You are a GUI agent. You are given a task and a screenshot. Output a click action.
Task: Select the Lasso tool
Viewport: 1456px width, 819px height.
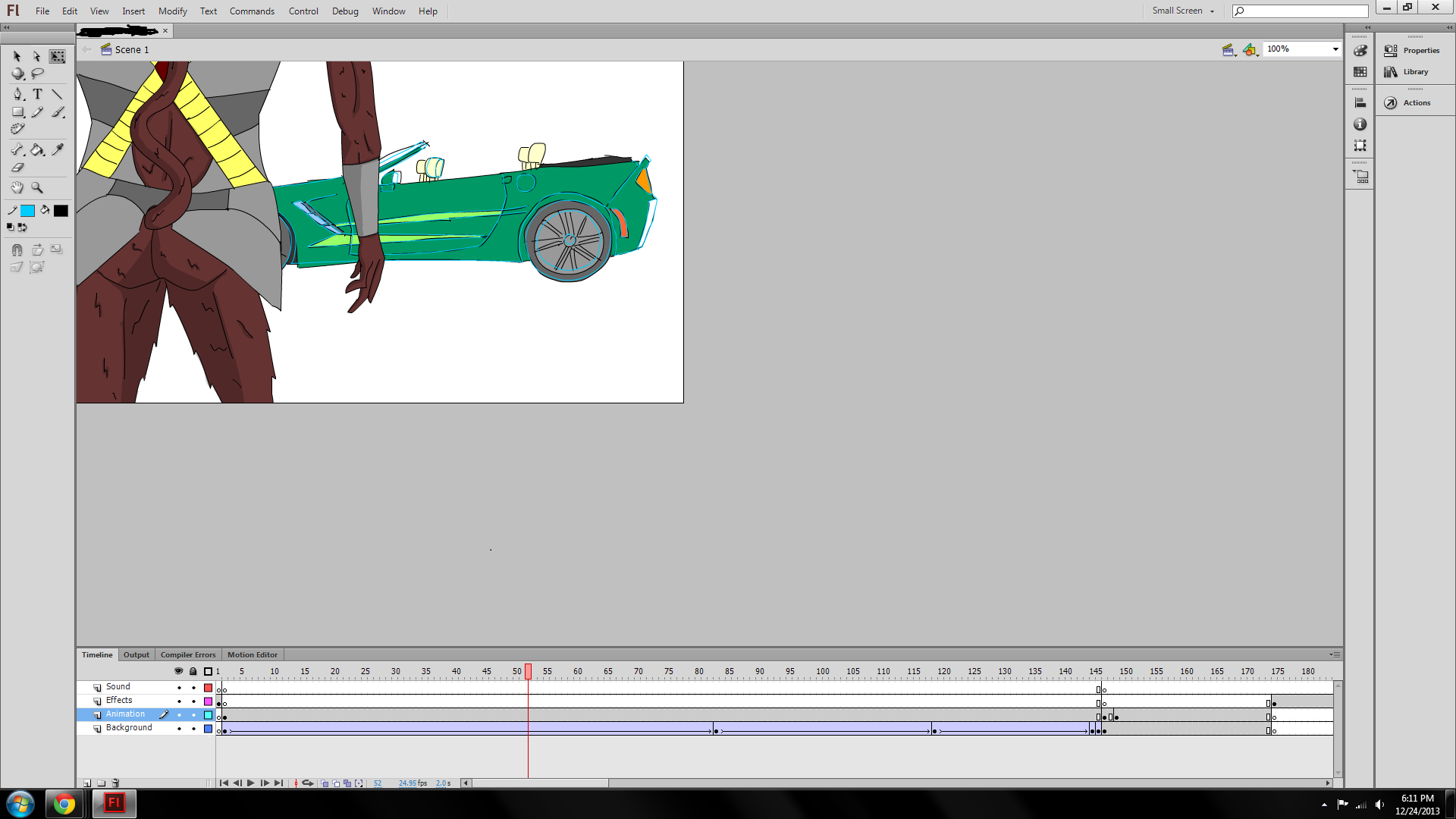[x=37, y=74]
